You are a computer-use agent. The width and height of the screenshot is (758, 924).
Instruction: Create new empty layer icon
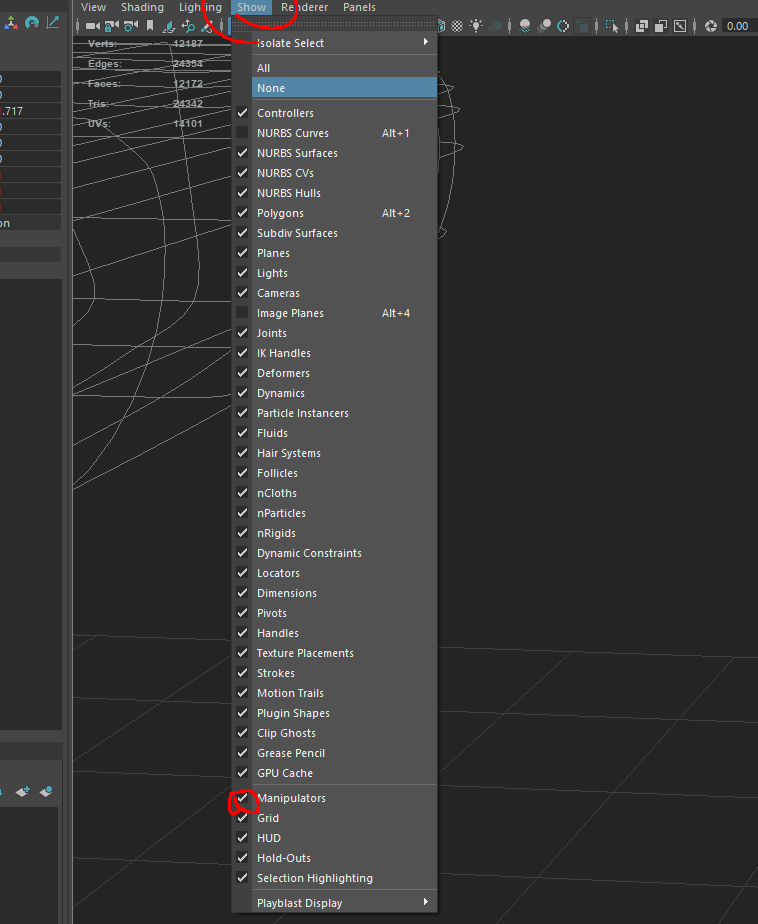coord(23,791)
